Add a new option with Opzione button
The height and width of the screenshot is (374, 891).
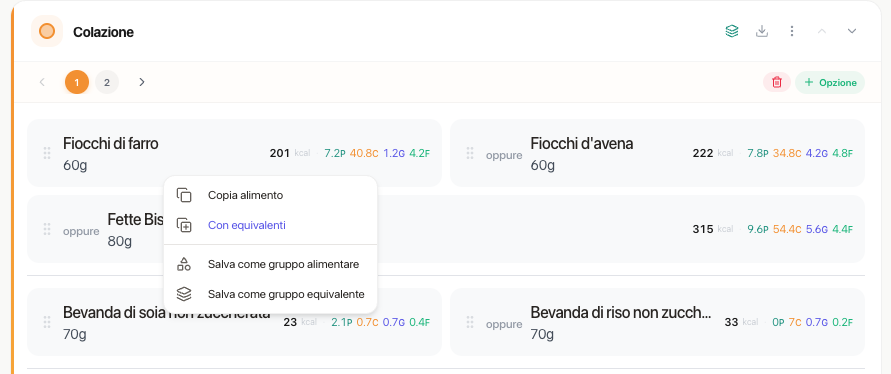pyautogui.click(x=830, y=82)
